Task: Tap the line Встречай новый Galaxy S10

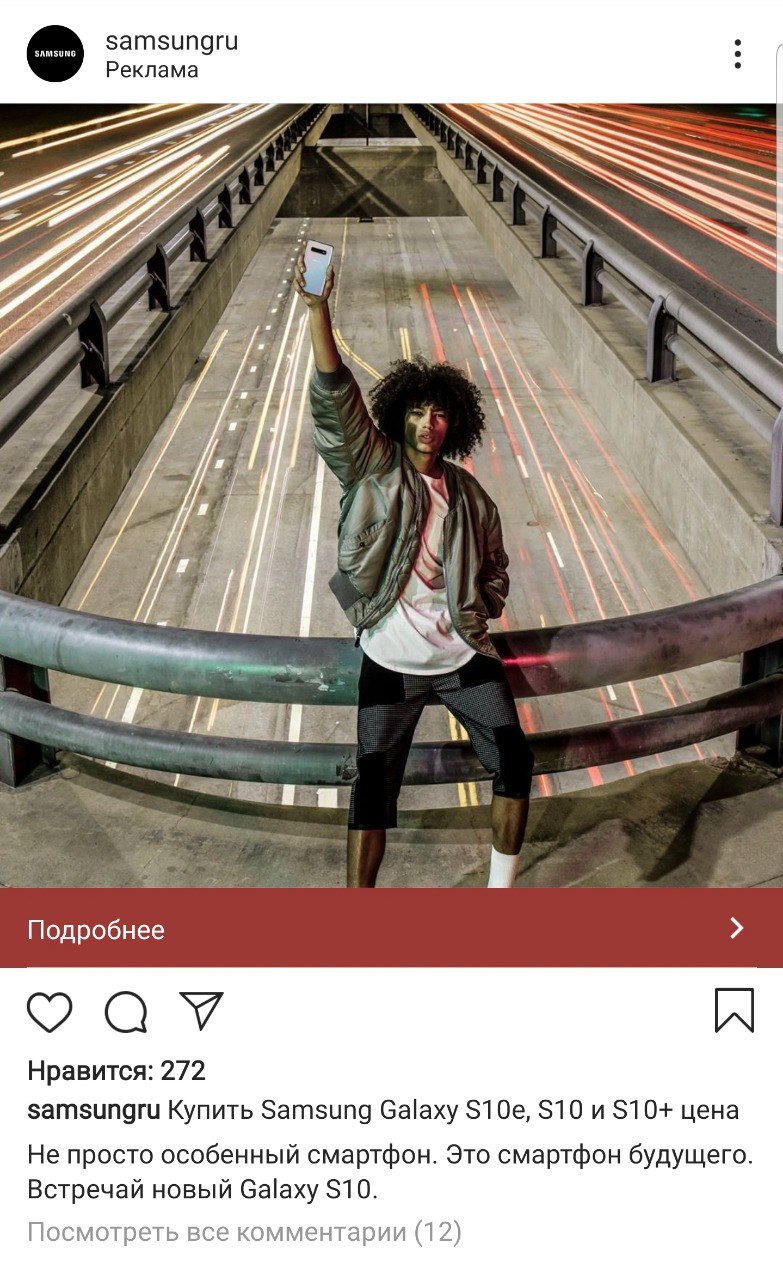Action: (x=204, y=1190)
